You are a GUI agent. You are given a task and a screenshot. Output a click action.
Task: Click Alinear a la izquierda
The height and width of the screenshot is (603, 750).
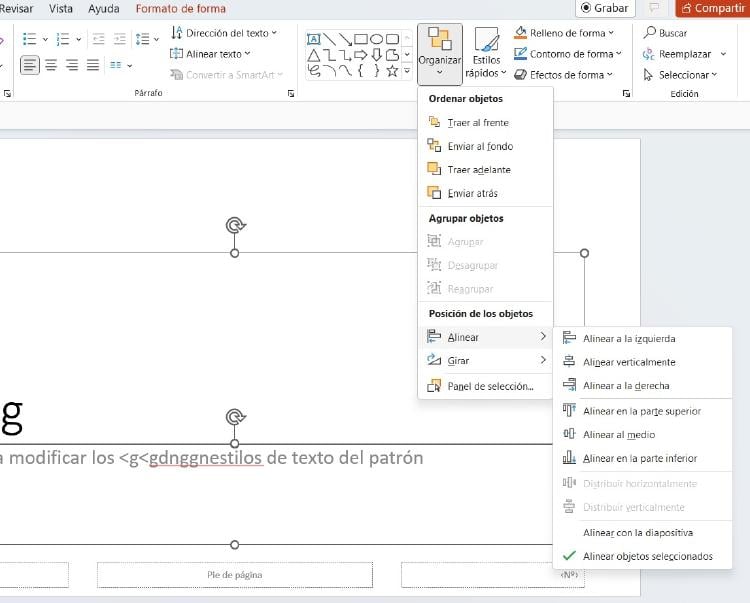pos(629,339)
